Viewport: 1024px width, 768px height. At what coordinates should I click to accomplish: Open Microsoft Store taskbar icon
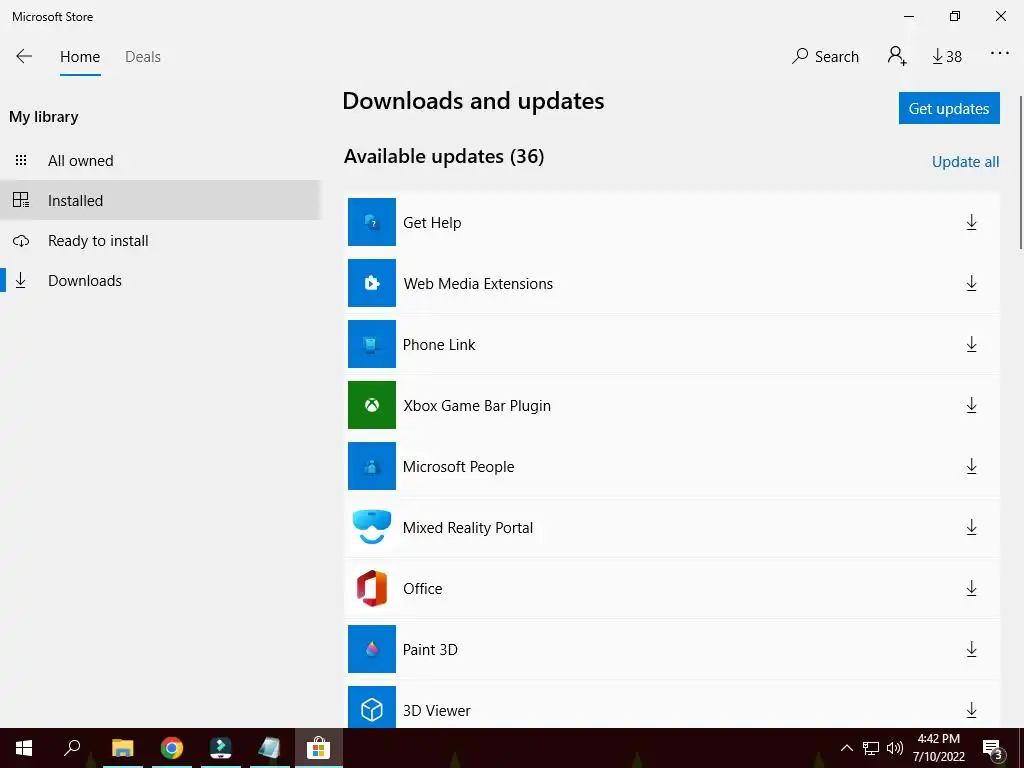point(319,748)
